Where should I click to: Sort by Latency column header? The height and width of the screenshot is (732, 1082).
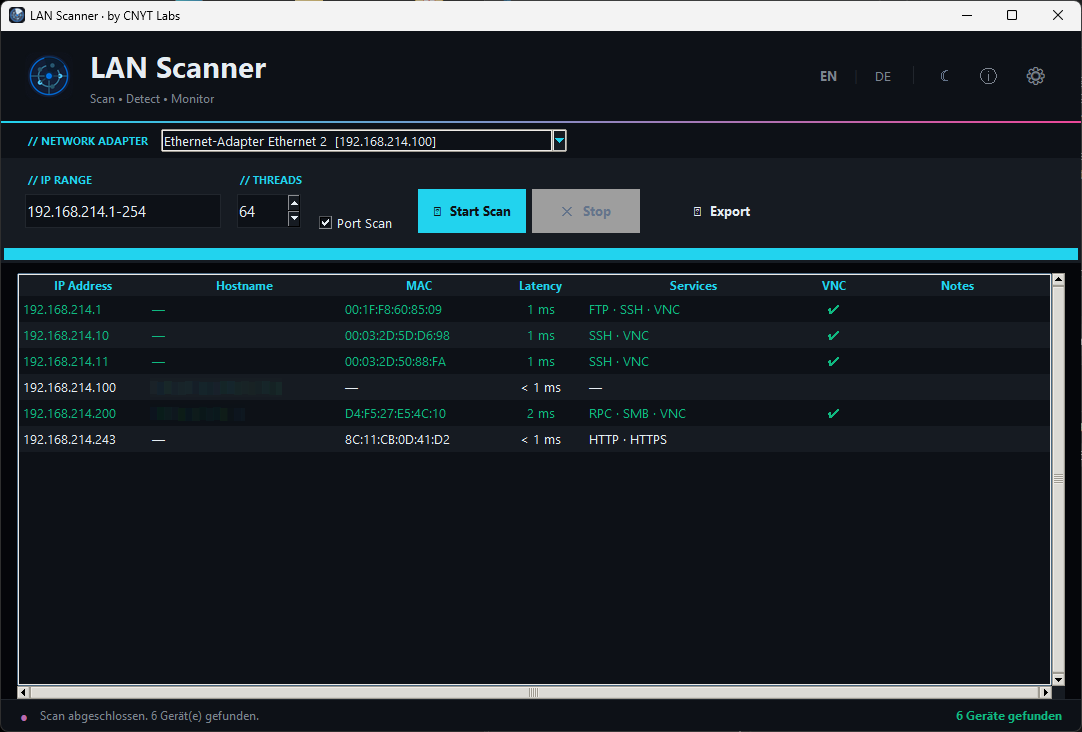(540, 286)
